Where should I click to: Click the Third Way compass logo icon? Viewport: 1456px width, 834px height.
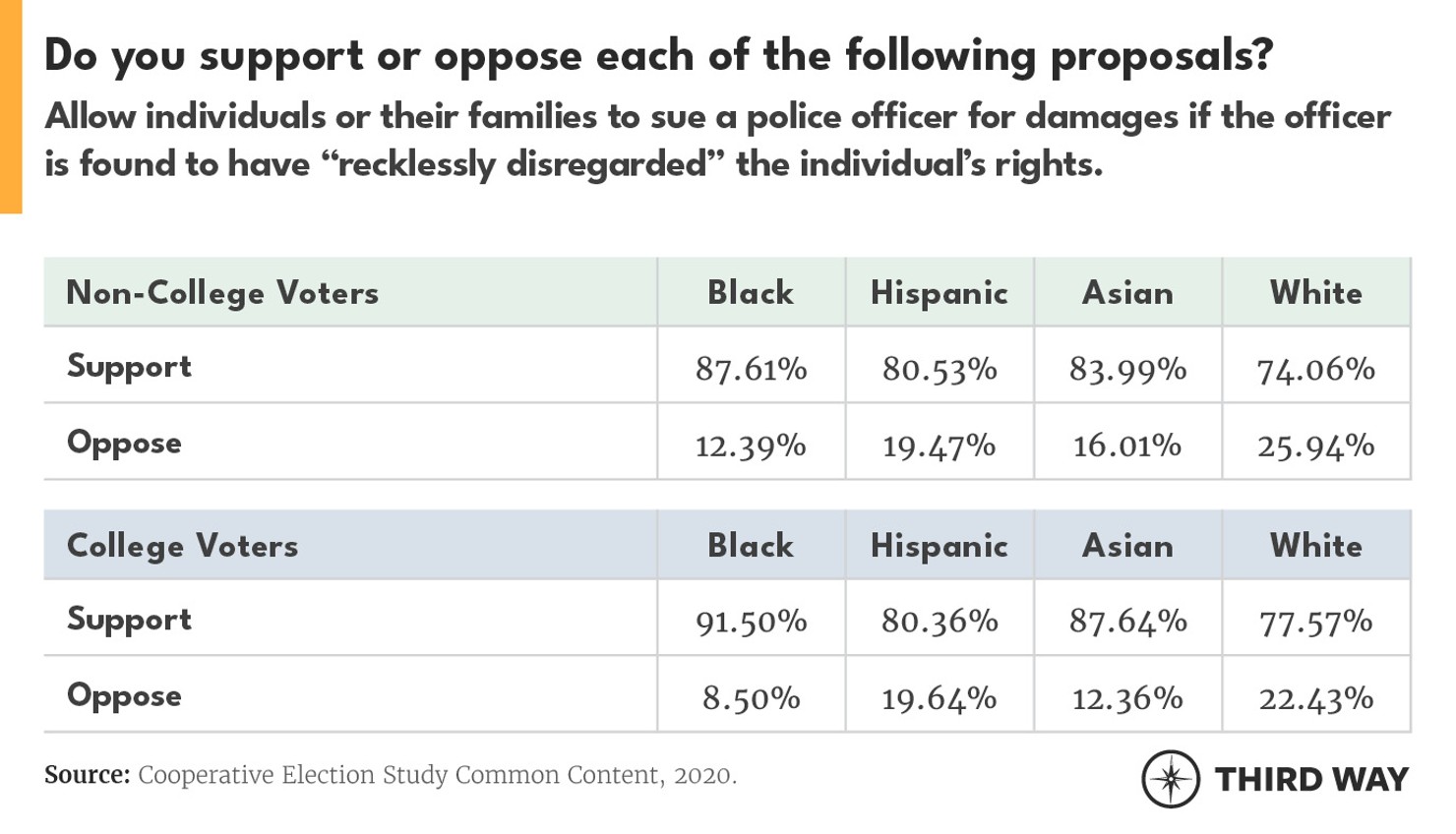pos(1170,779)
